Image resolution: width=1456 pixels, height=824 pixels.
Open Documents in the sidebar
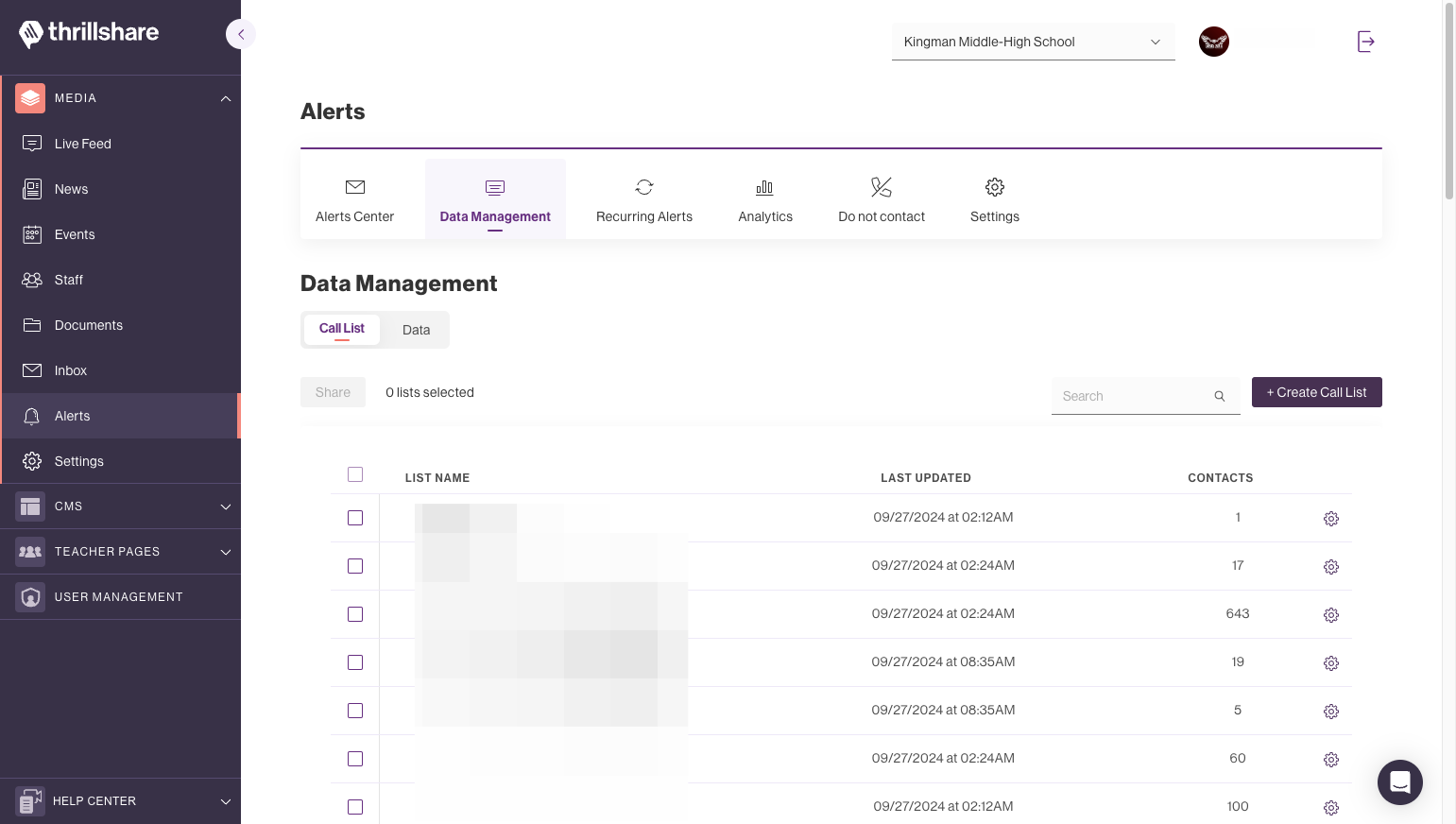(120, 325)
